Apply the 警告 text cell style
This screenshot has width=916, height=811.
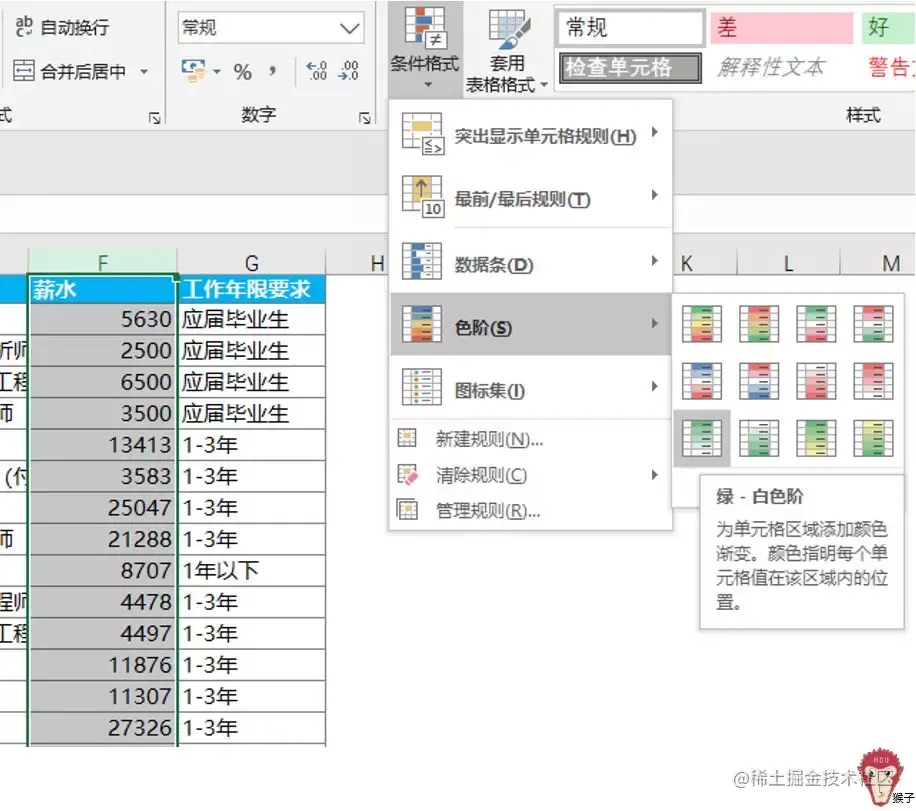click(890, 67)
